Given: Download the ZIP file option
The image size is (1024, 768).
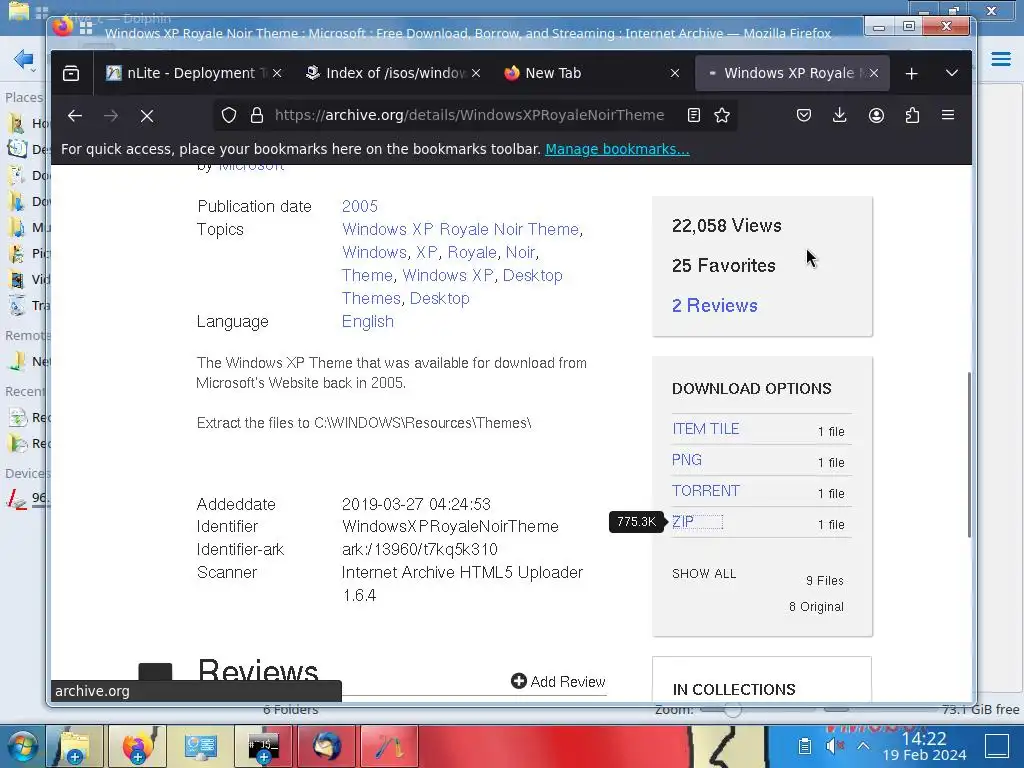Looking at the screenshot, I should [x=683, y=522].
